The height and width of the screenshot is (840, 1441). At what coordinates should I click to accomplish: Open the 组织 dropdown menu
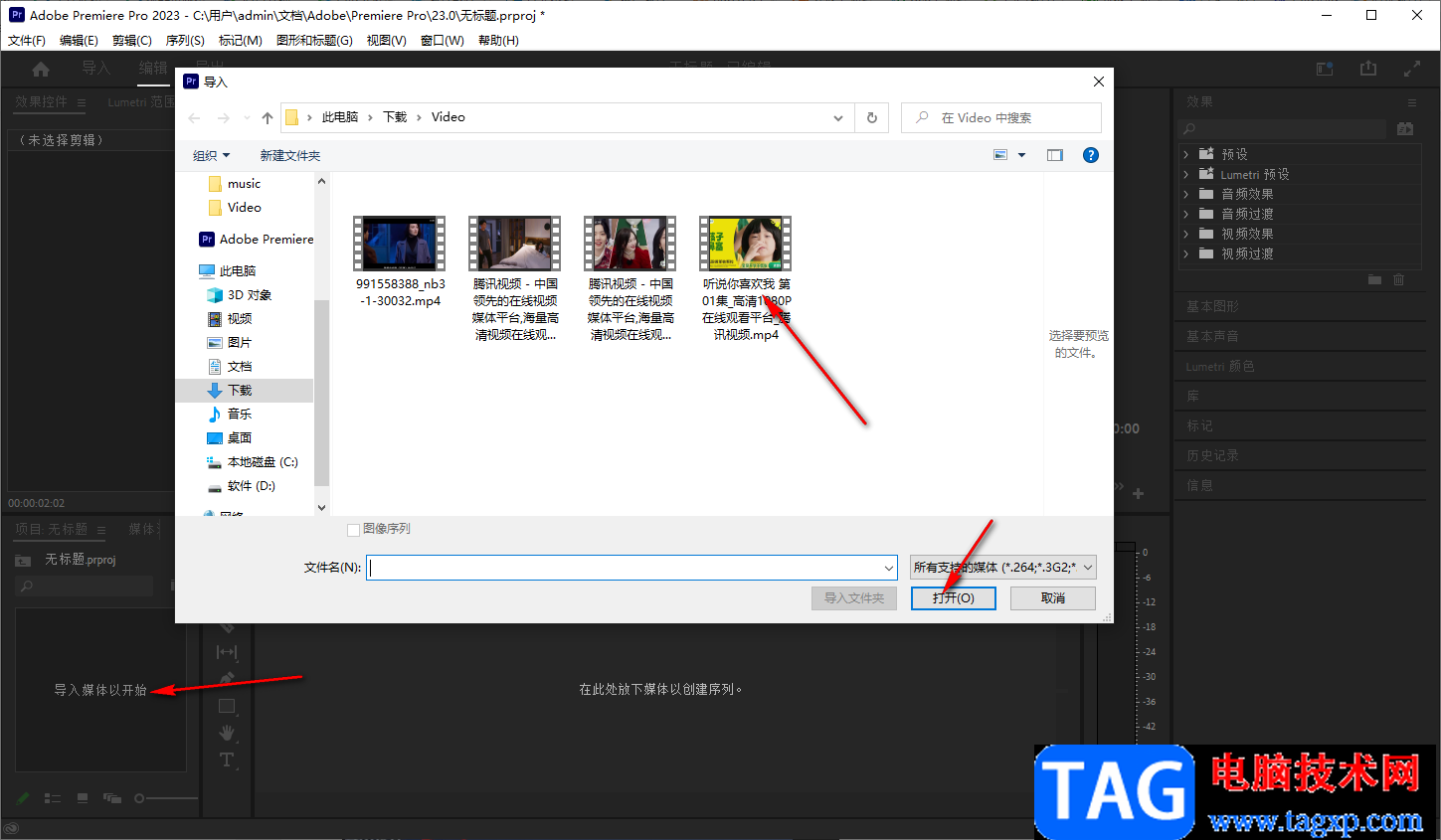[x=211, y=156]
